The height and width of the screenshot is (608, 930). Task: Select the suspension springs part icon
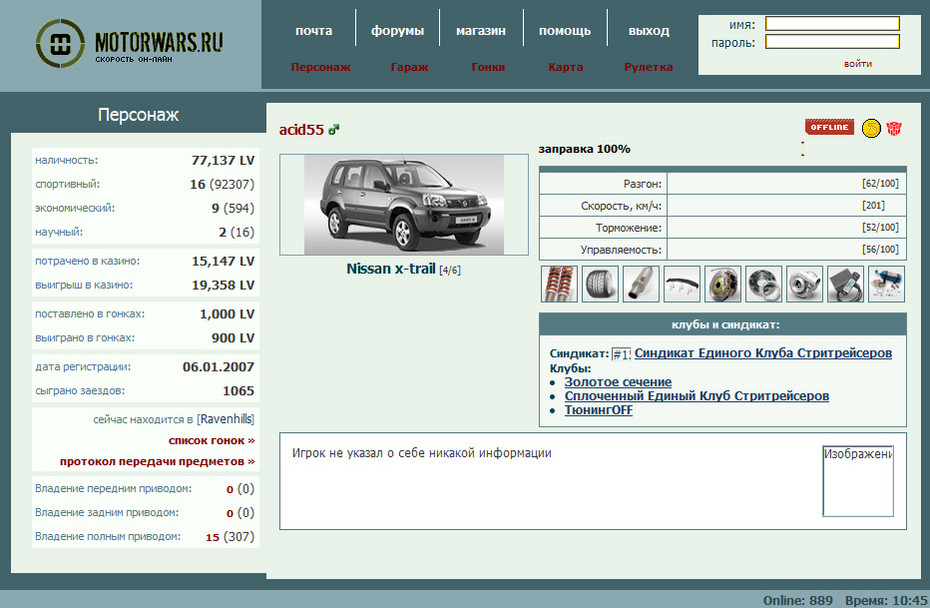click(559, 284)
